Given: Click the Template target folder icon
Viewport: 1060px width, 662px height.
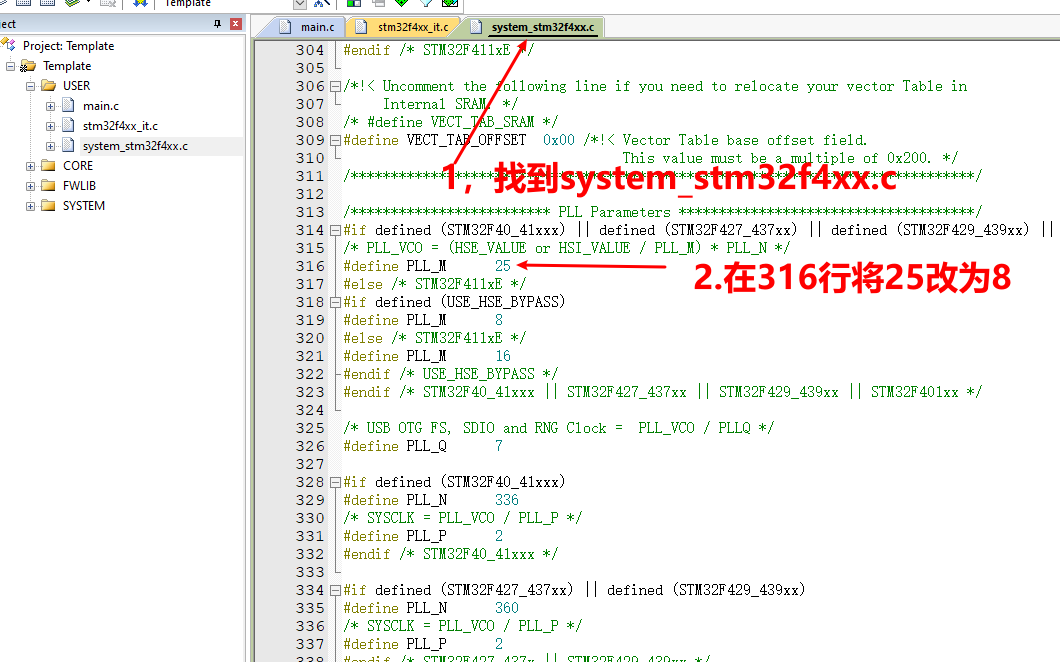Looking at the screenshot, I should click(x=28, y=66).
